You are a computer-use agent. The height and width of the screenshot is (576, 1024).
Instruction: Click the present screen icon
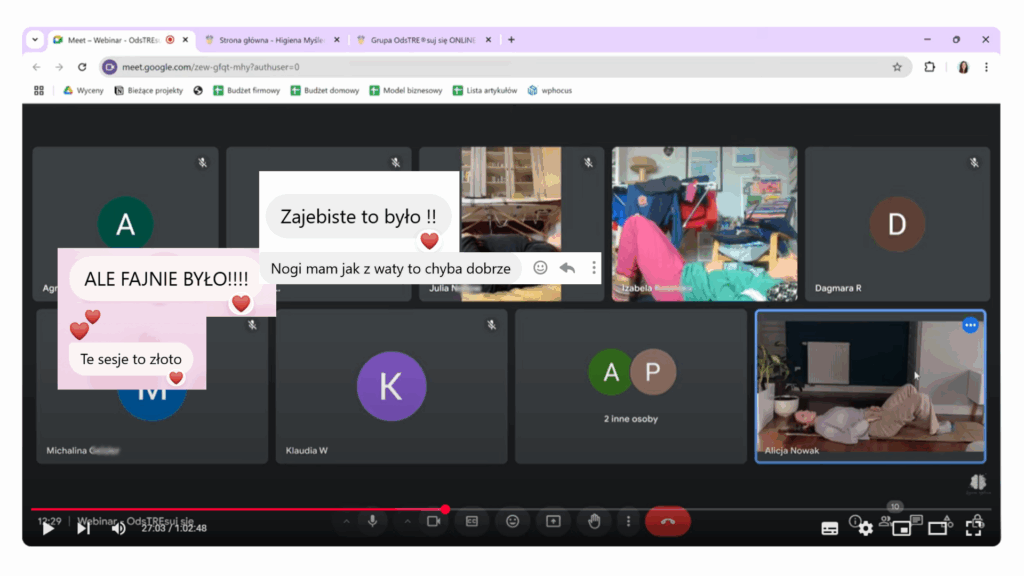click(x=553, y=521)
